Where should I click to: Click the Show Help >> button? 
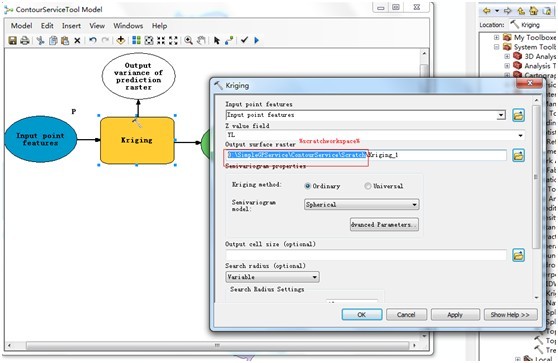(510, 315)
